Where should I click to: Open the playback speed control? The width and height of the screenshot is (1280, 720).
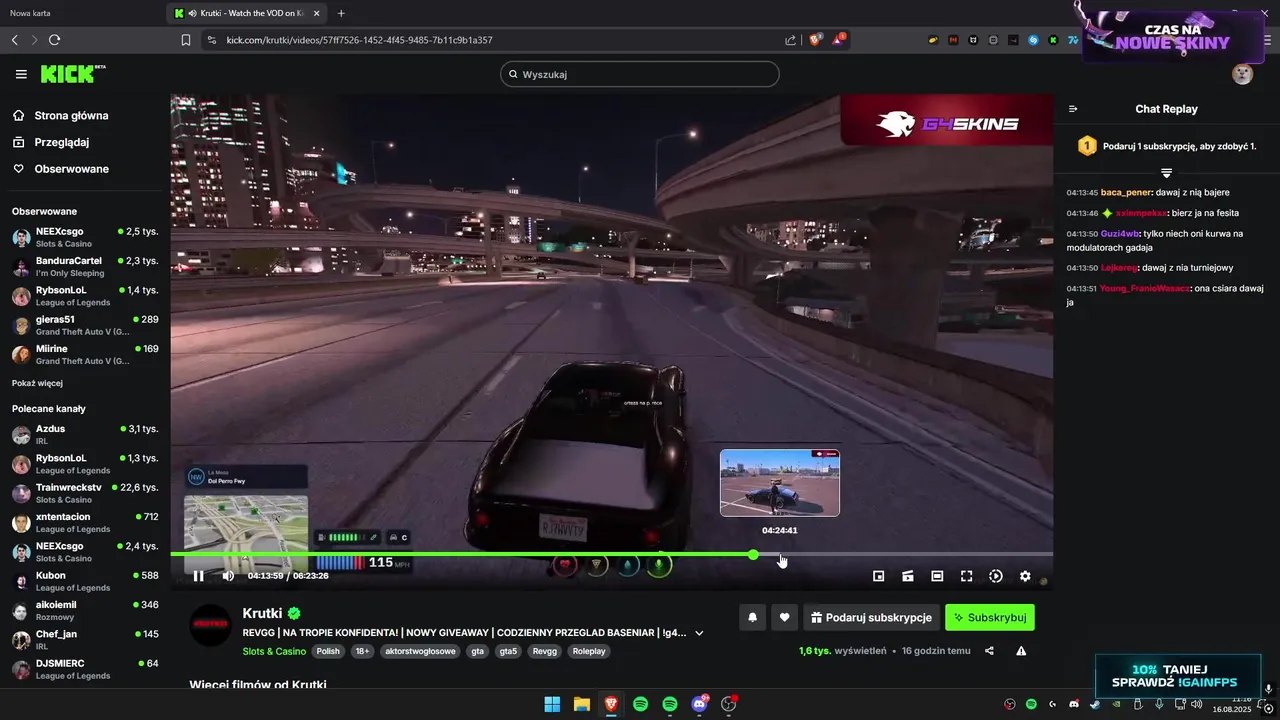[x=996, y=576]
